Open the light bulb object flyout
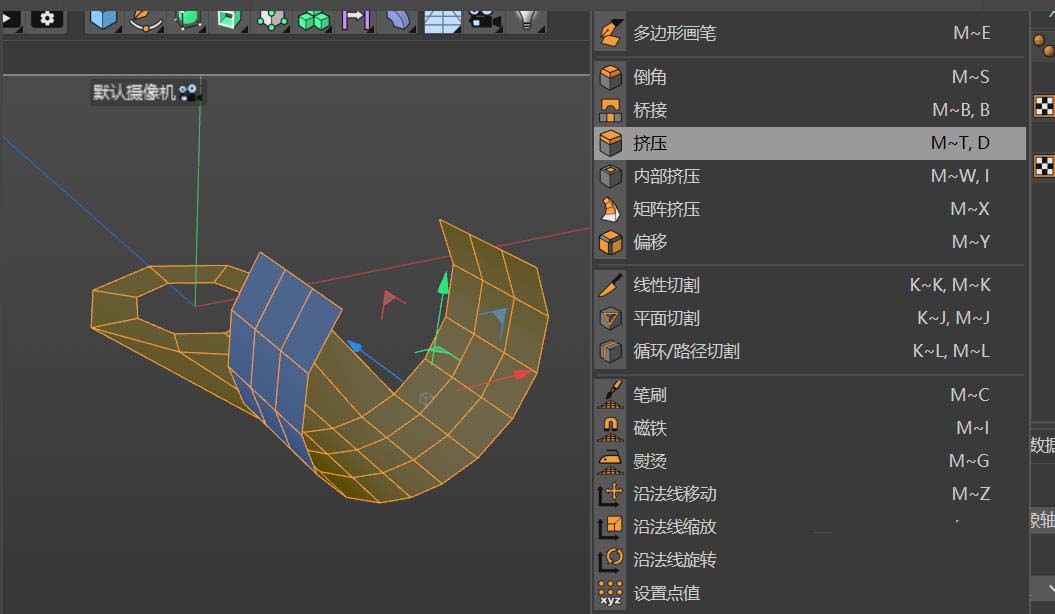1055x614 pixels. (x=526, y=16)
